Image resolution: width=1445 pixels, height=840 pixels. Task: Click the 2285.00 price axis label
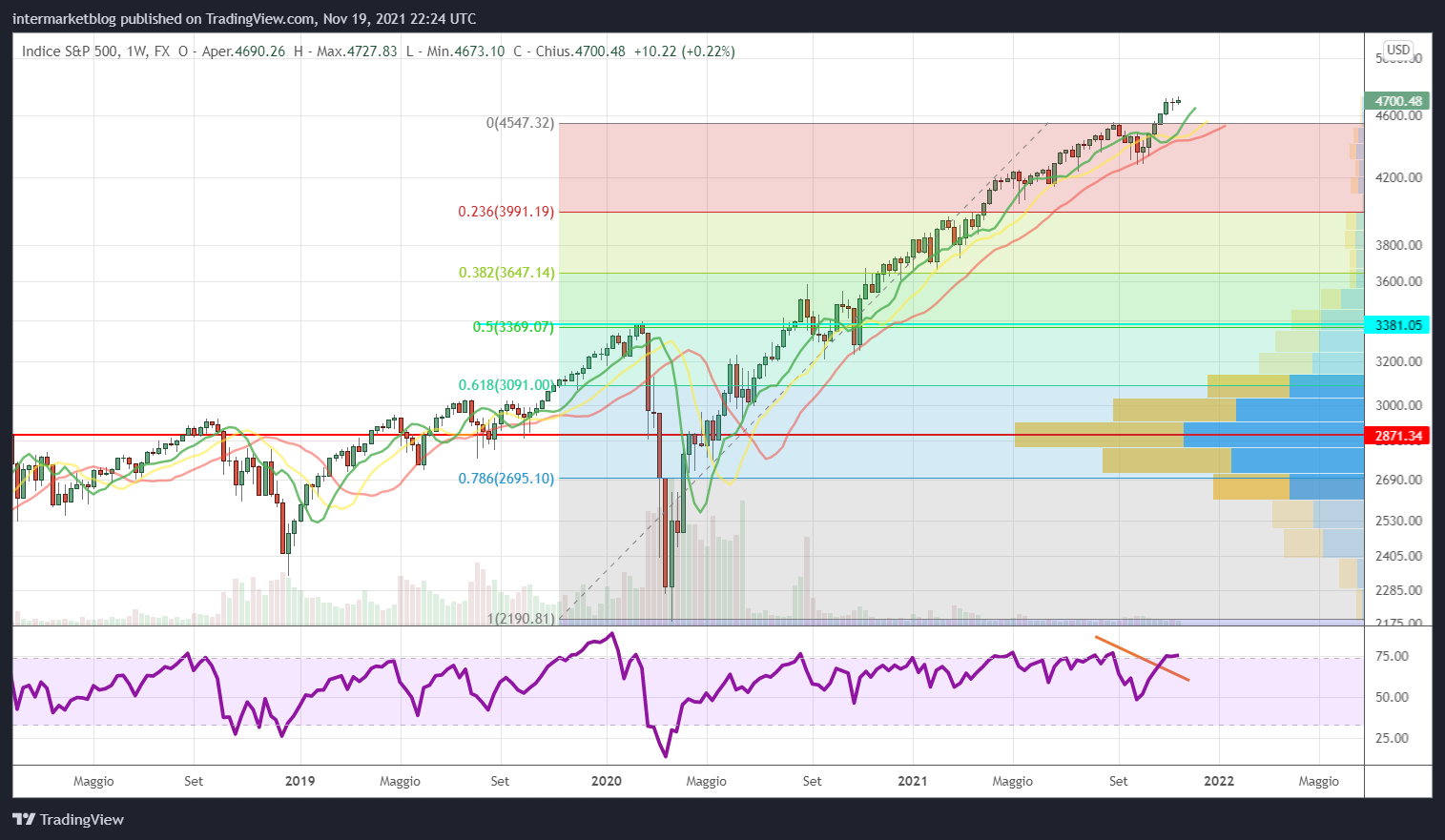click(x=1398, y=590)
